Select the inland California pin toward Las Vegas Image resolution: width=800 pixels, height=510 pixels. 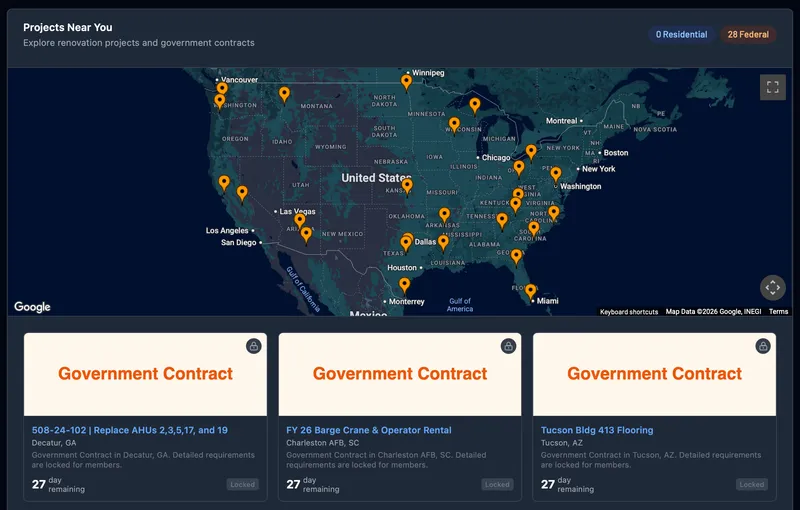[x=242, y=194]
